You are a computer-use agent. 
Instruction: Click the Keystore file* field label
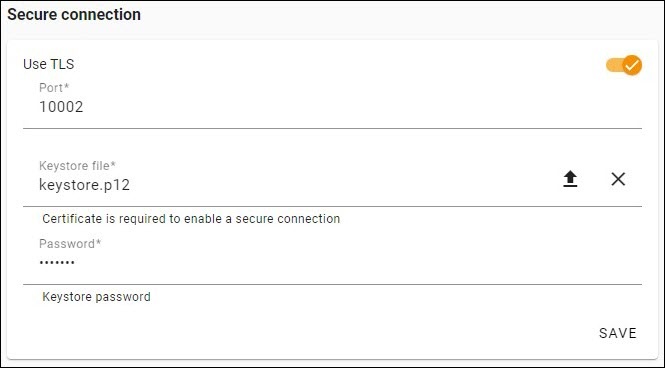click(77, 166)
